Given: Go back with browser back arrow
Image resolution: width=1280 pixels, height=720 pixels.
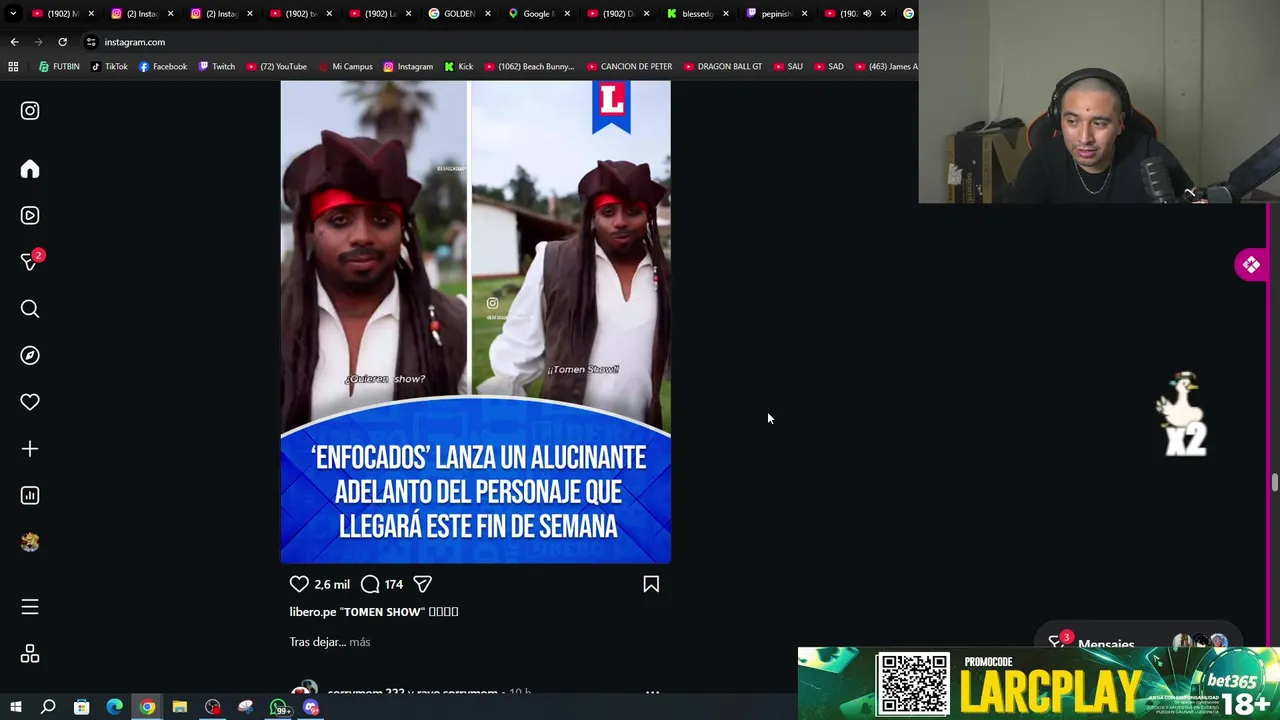Looking at the screenshot, I should click(14, 42).
